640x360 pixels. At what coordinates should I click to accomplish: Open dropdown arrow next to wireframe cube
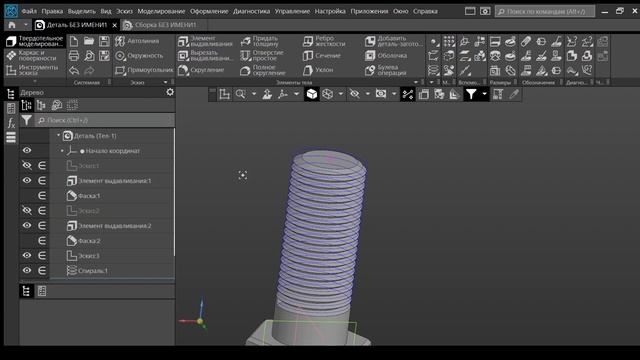341,95
